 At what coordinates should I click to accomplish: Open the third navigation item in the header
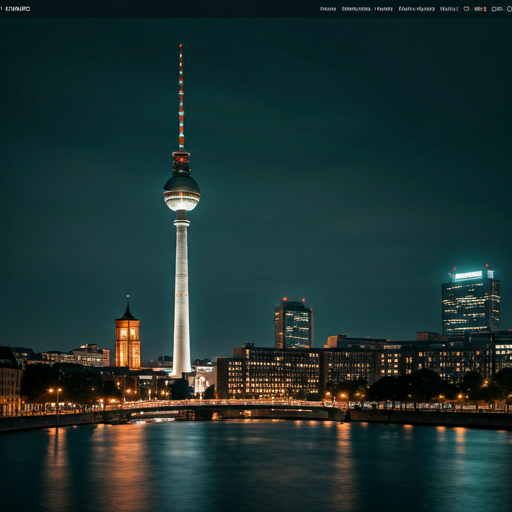pos(384,9)
